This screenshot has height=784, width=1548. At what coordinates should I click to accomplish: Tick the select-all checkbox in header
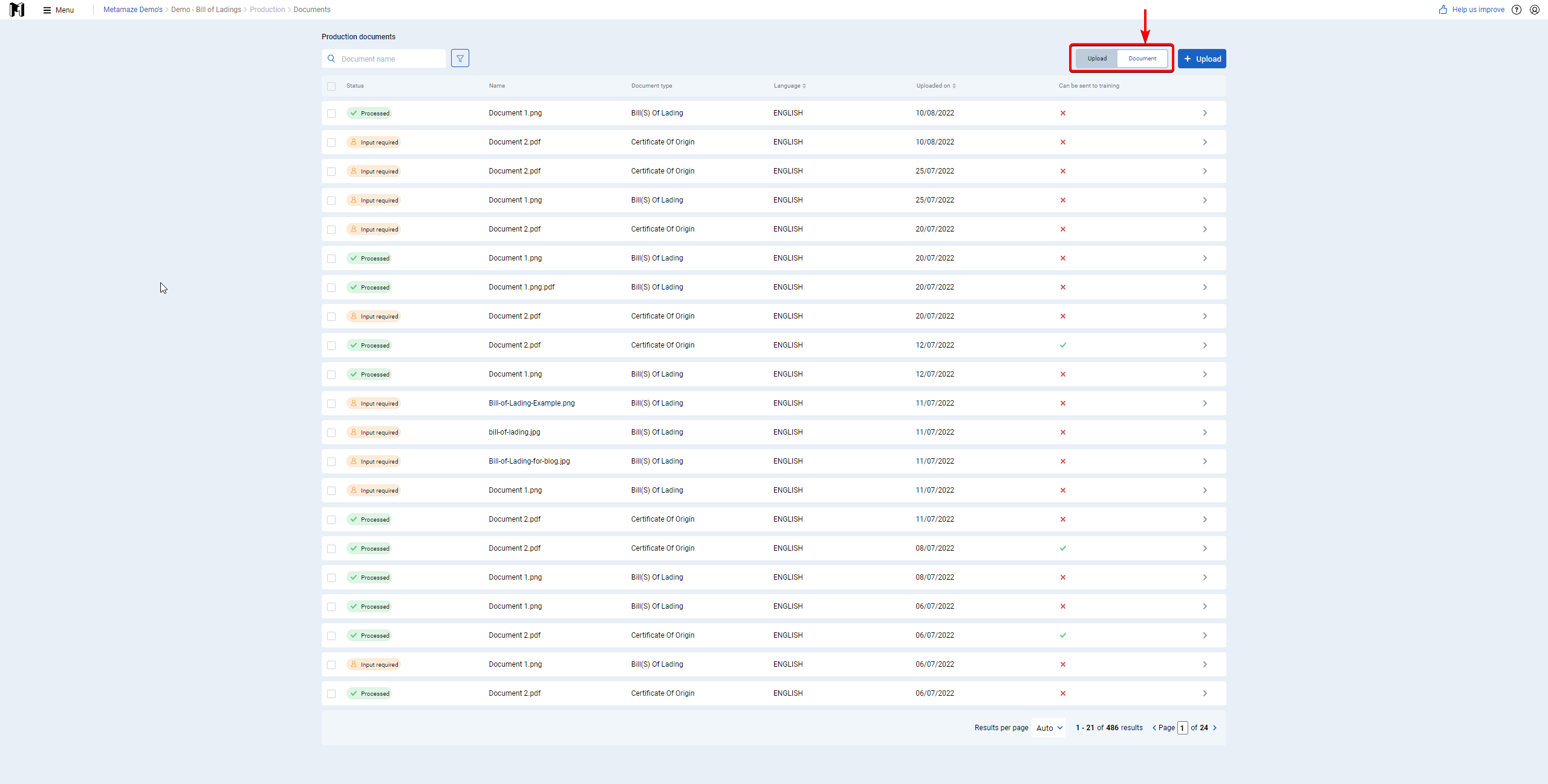(x=331, y=86)
